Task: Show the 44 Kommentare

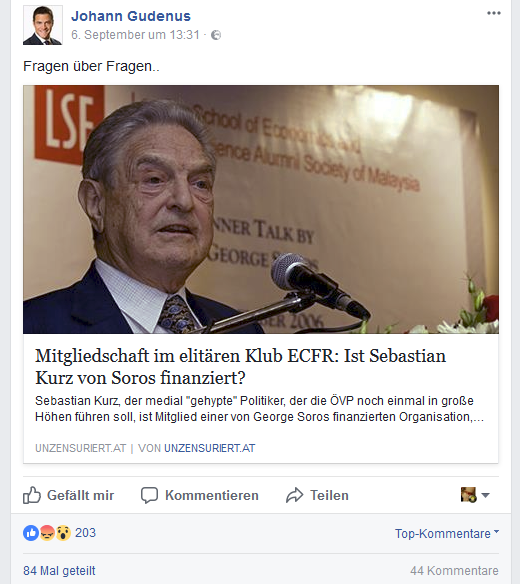Action: tap(454, 571)
